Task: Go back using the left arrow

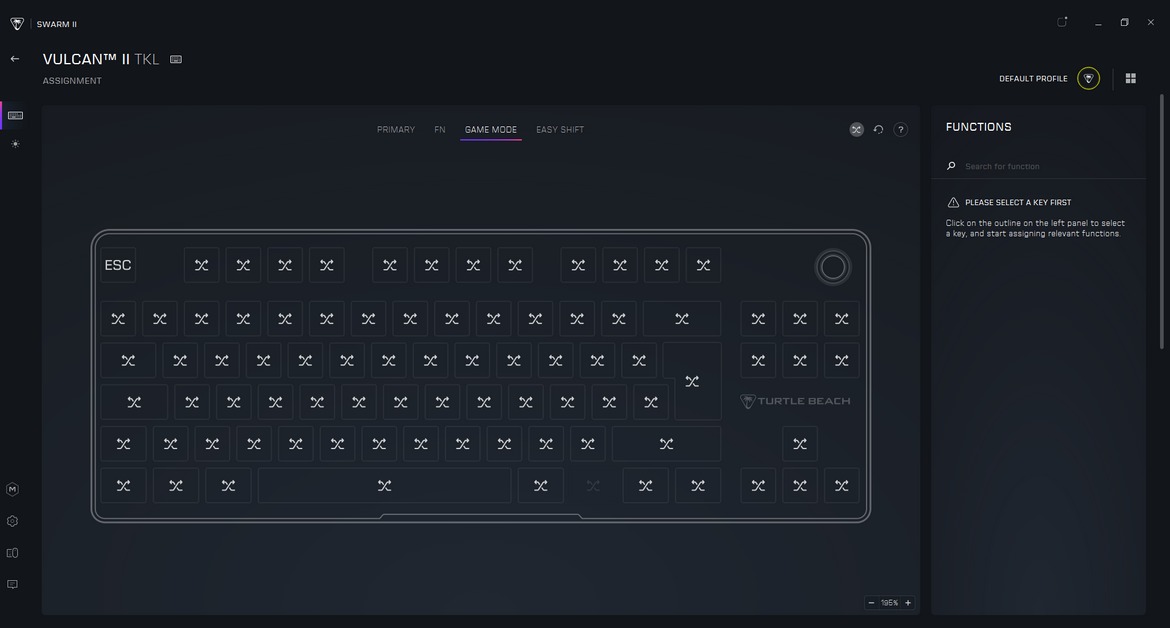Action: pyautogui.click(x=15, y=59)
